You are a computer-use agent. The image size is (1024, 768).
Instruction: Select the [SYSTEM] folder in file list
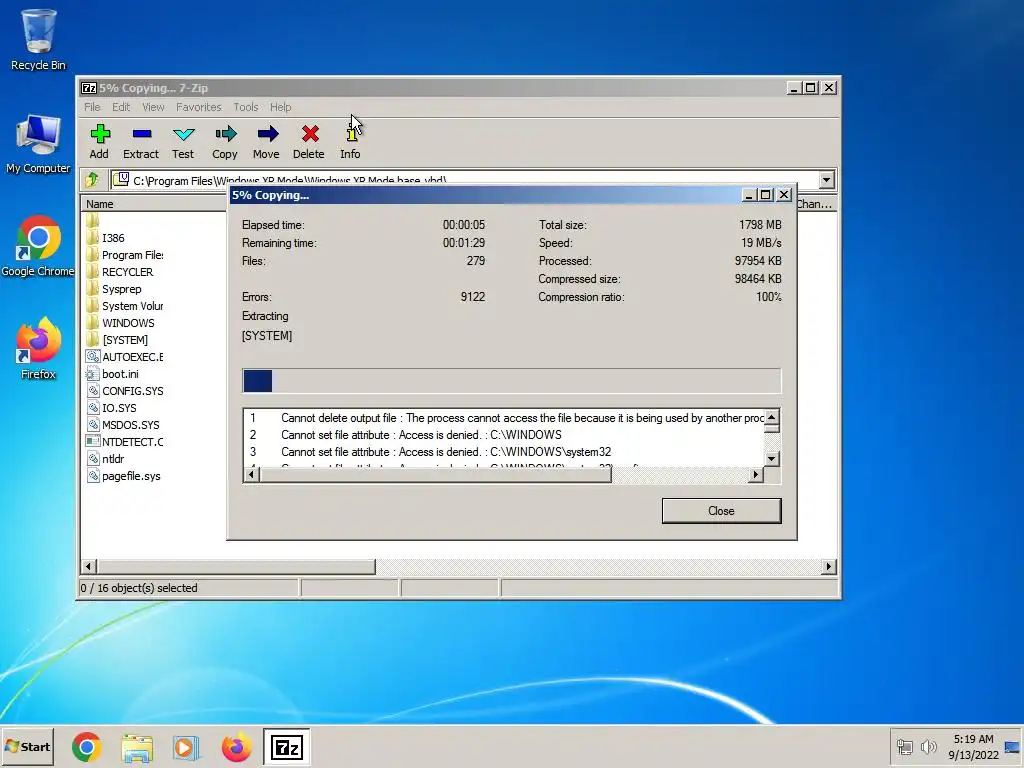[x=125, y=340]
